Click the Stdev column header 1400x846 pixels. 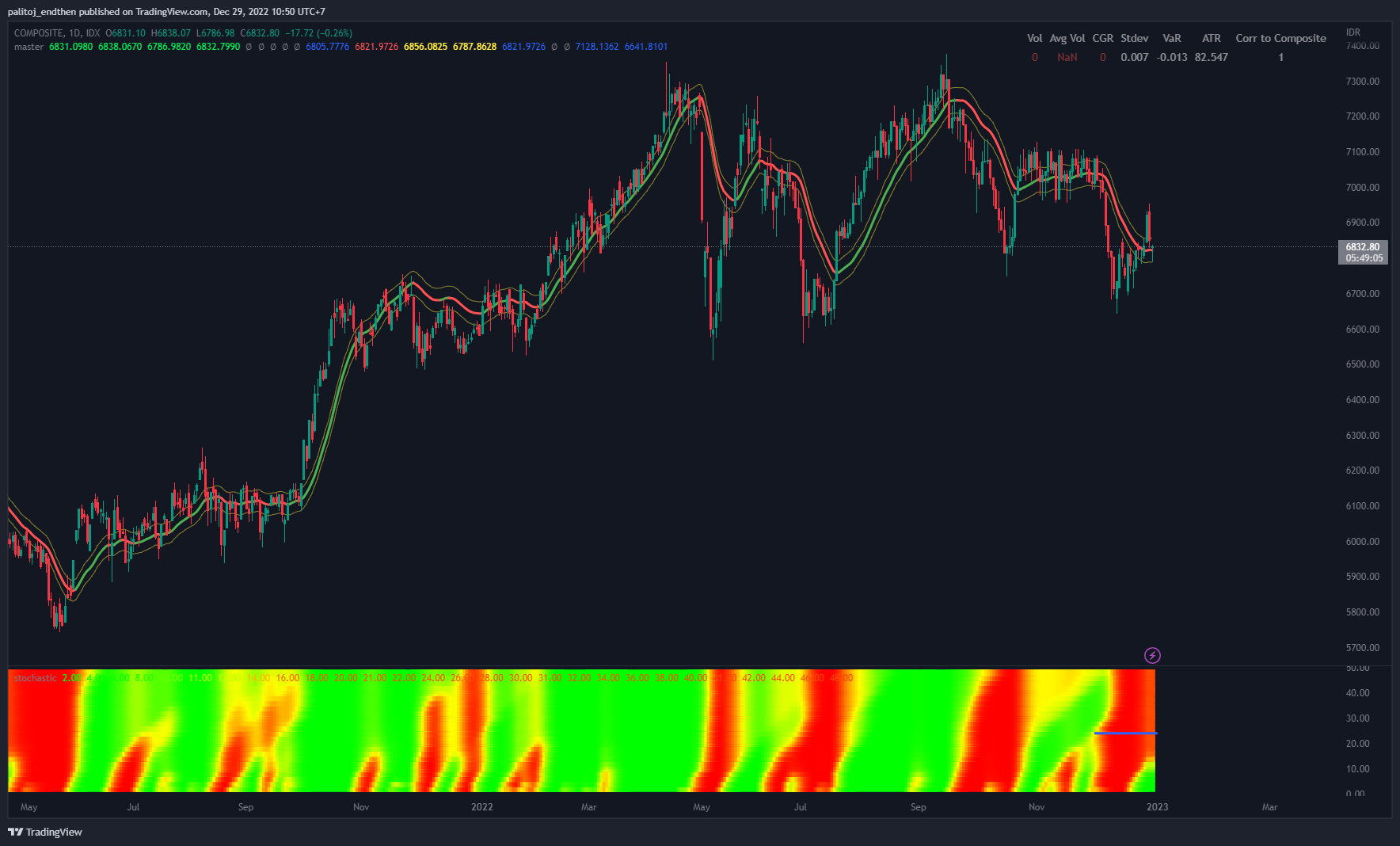[x=1134, y=38]
